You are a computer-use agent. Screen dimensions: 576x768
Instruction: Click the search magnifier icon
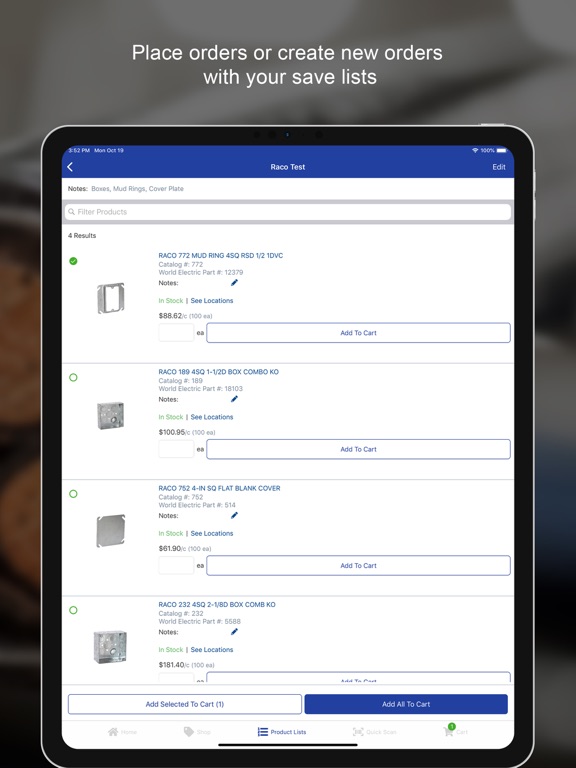(72, 212)
